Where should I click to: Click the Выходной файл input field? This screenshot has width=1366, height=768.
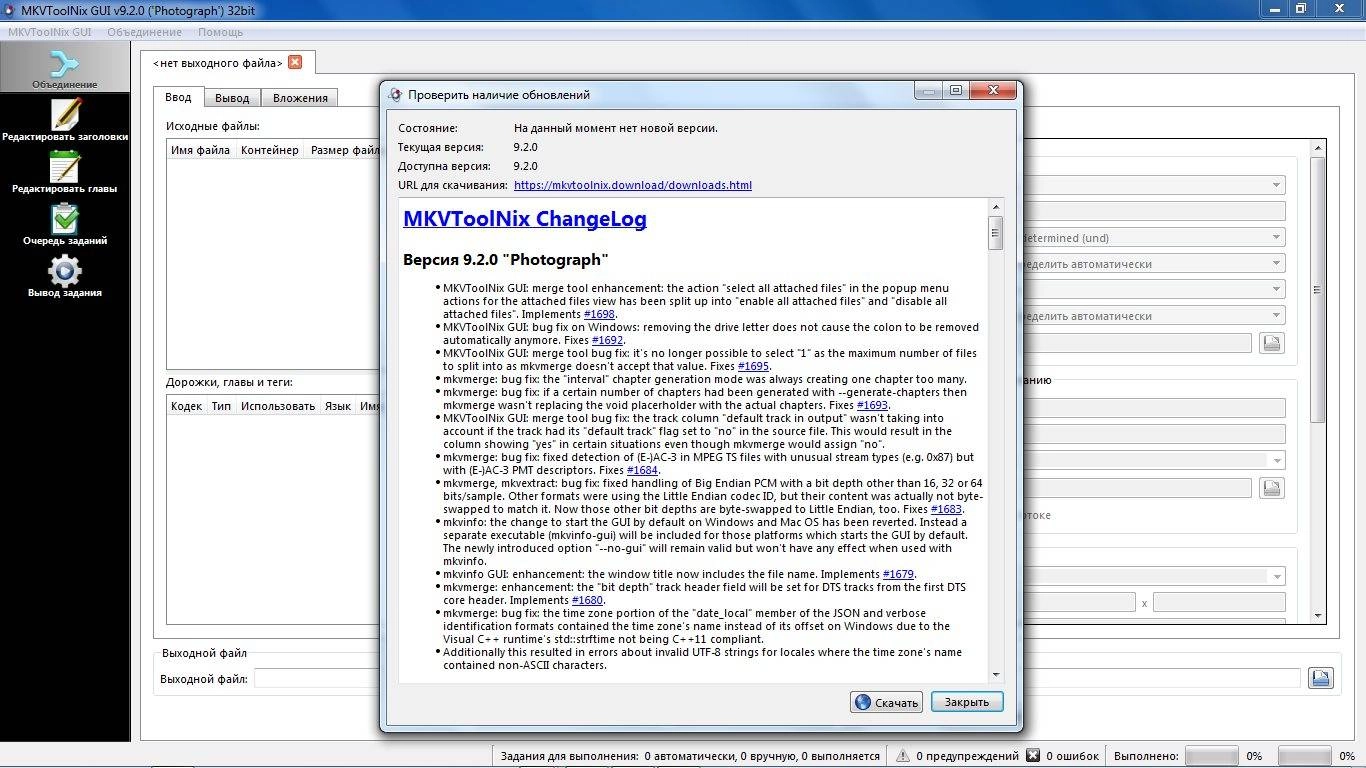coord(777,679)
